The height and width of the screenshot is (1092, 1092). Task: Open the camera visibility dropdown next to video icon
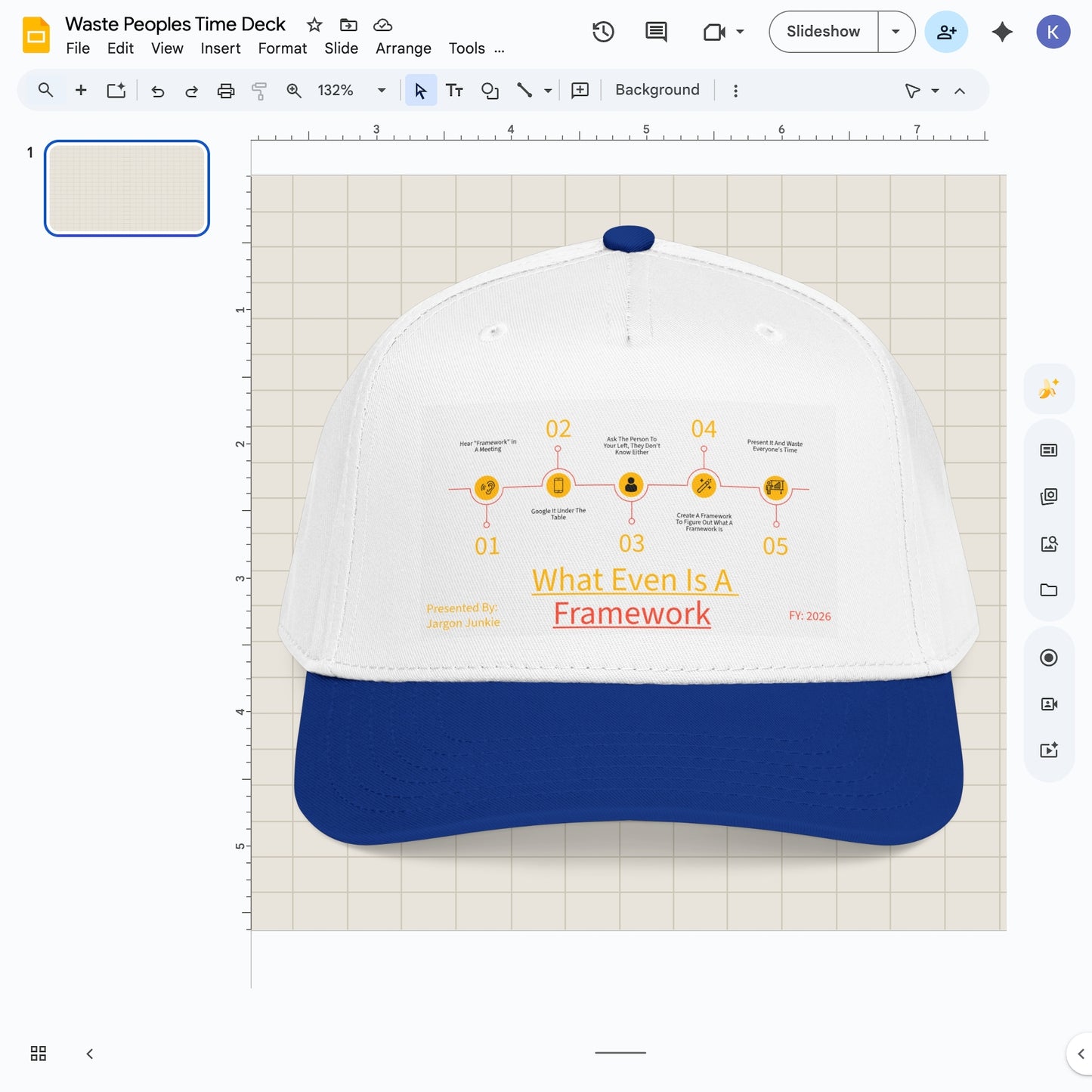738,32
